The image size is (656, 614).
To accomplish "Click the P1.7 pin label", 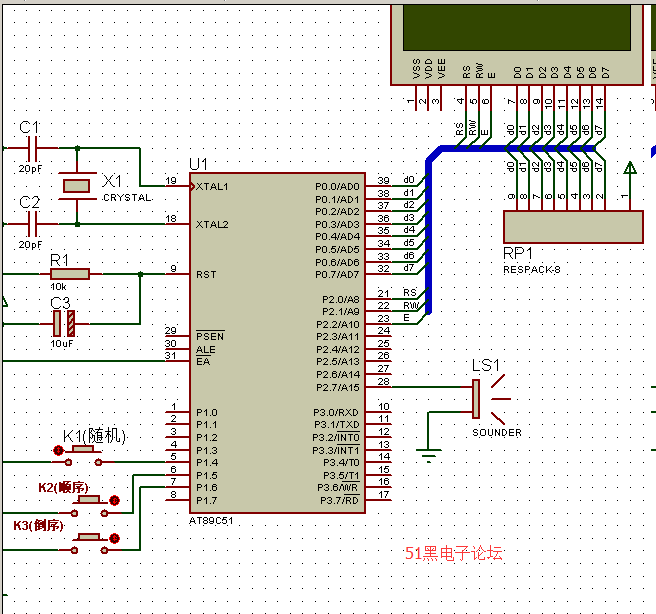I will (x=207, y=500).
